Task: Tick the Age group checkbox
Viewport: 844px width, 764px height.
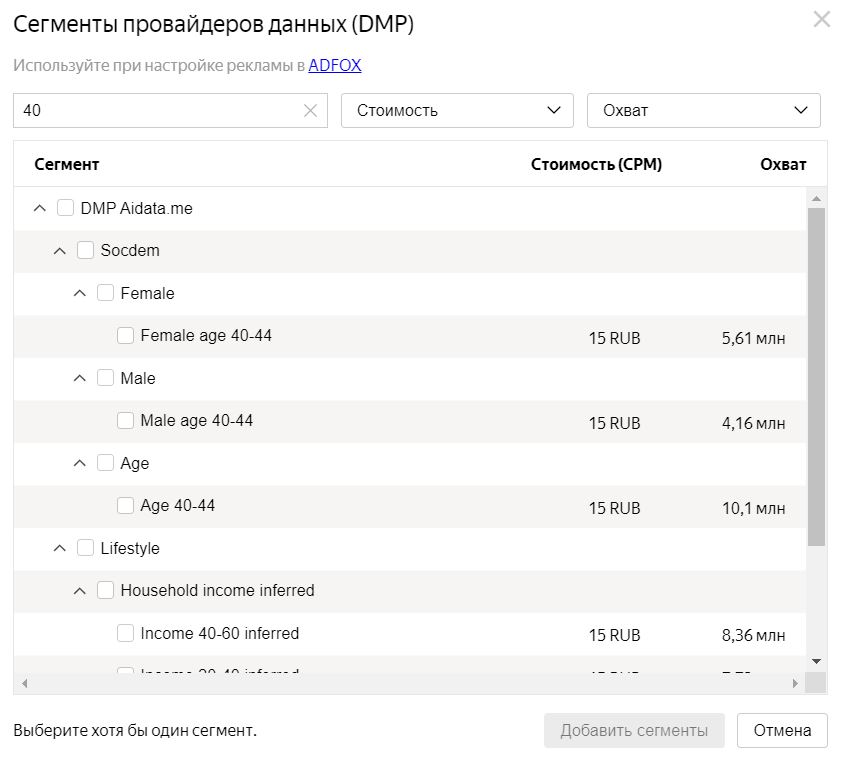Action: coord(105,463)
